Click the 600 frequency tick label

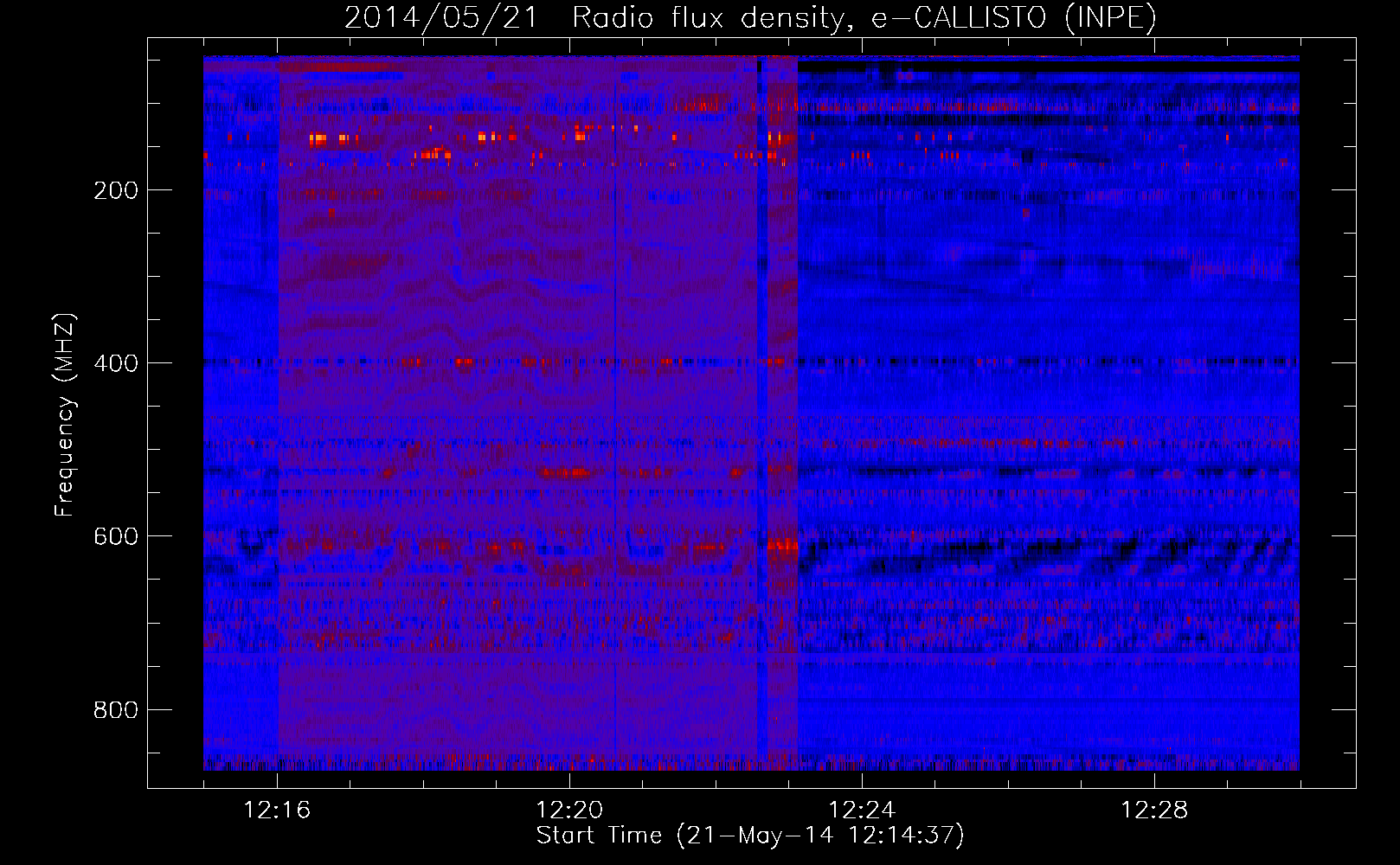[116, 536]
